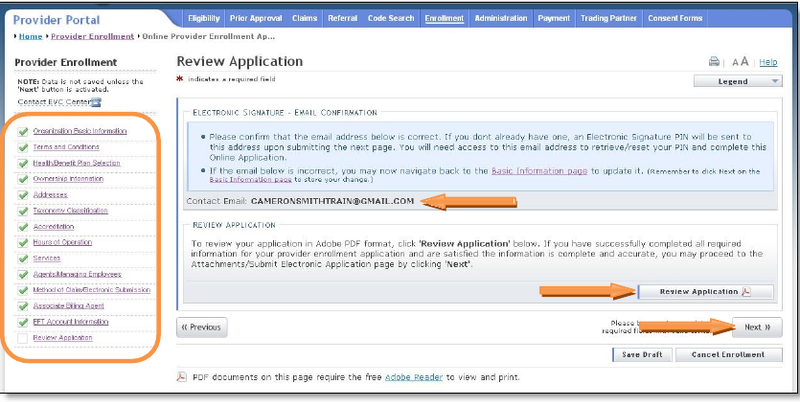Open Organization Basic Information step
This screenshot has height=402, width=800.
80,131
